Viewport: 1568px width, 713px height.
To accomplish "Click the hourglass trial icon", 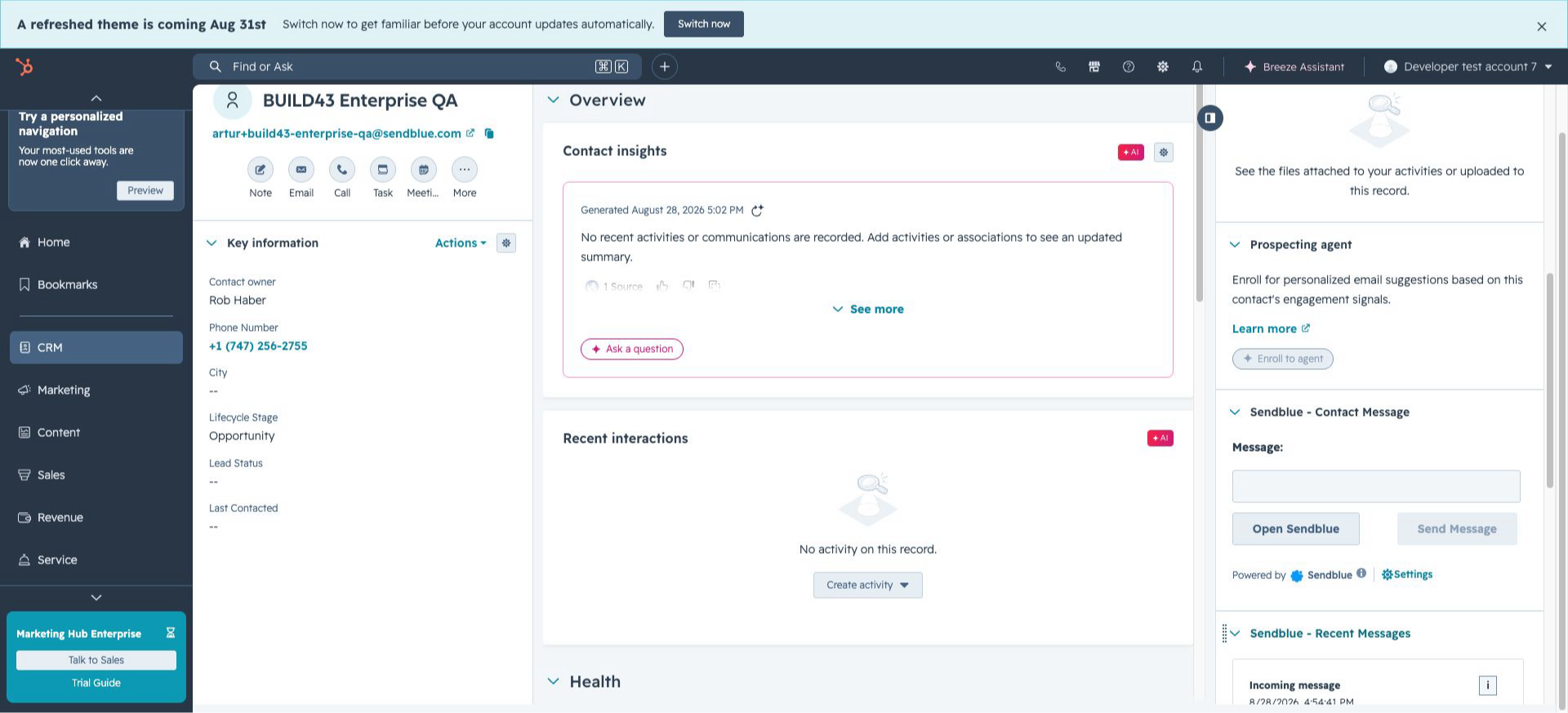I will 171,633.
